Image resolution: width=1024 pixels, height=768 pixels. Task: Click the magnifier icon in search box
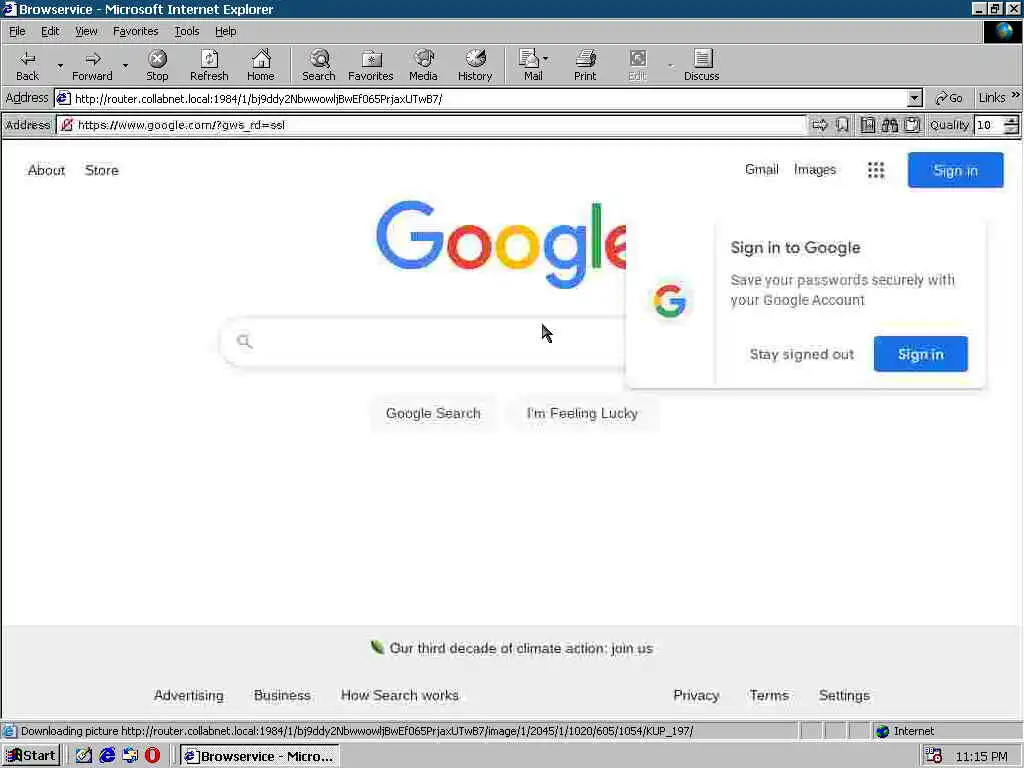click(x=244, y=341)
